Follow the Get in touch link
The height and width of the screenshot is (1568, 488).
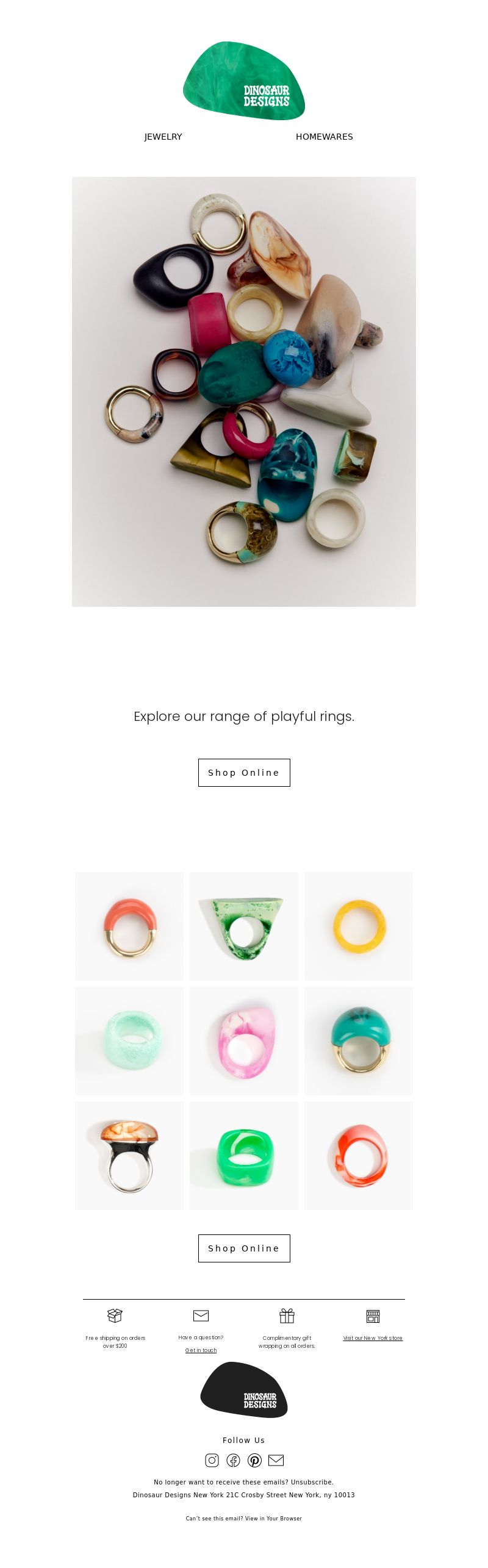[201, 1350]
